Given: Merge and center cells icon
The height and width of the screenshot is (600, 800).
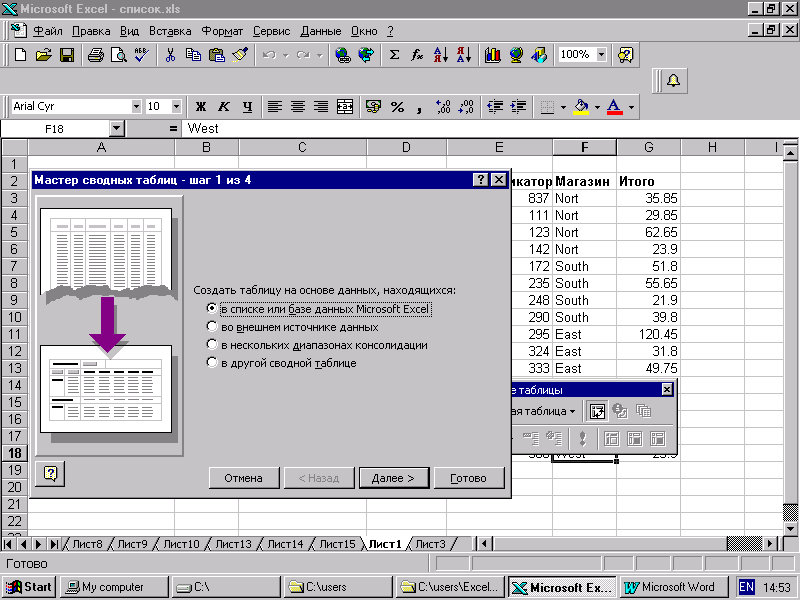Looking at the screenshot, I should coord(345,107).
